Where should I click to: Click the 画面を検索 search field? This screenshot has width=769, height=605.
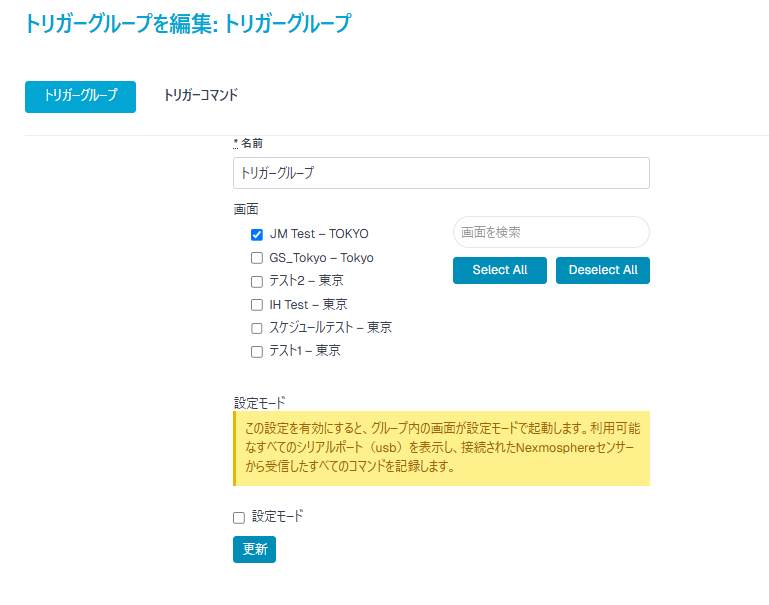[551, 232]
